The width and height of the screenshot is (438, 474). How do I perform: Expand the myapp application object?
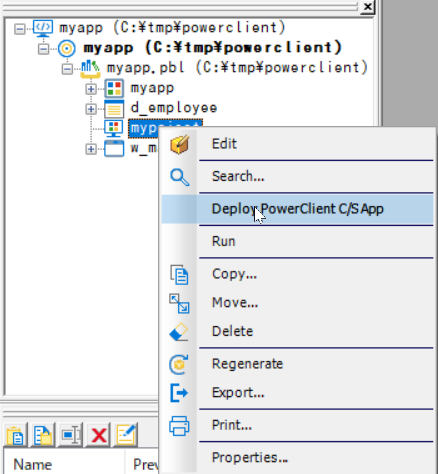pyautogui.click(x=91, y=89)
